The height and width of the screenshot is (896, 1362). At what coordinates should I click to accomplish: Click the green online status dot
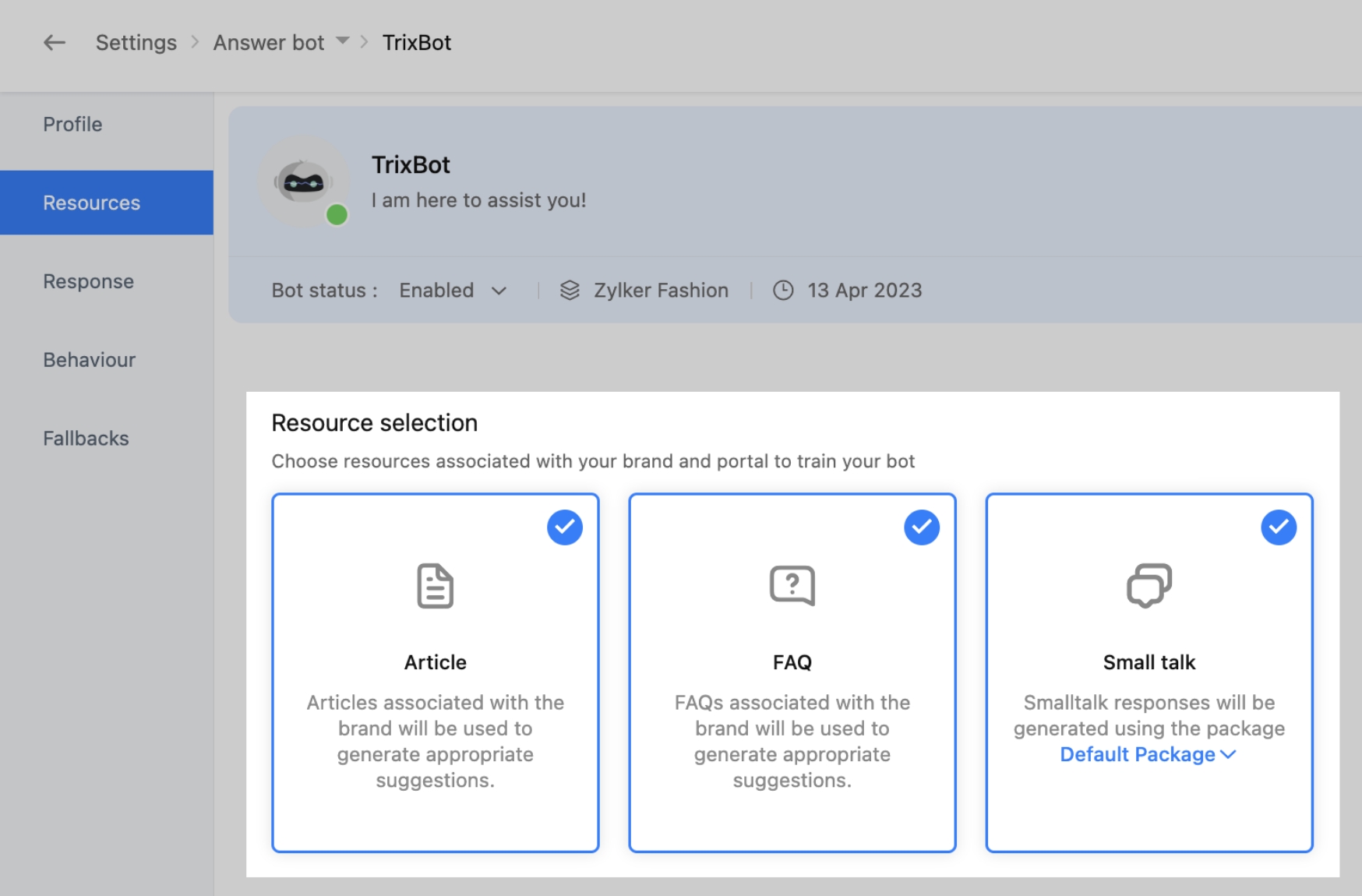[337, 214]
